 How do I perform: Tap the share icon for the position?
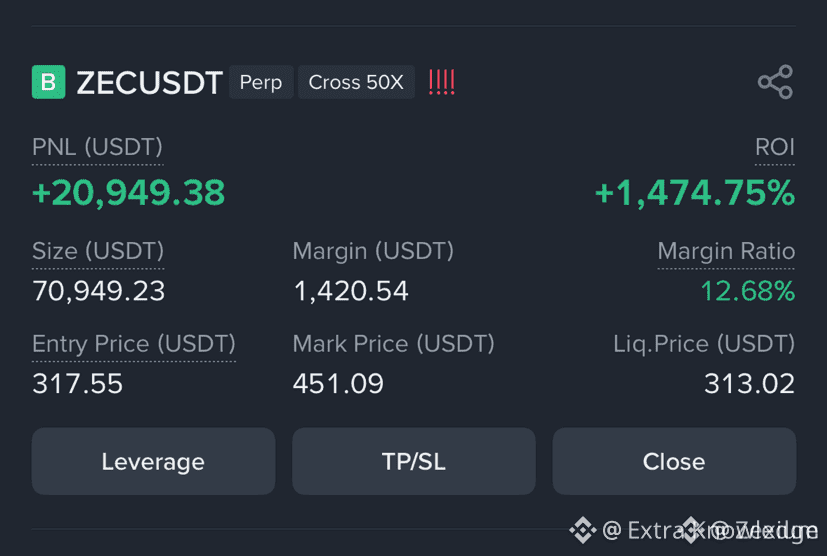point(775,82)
